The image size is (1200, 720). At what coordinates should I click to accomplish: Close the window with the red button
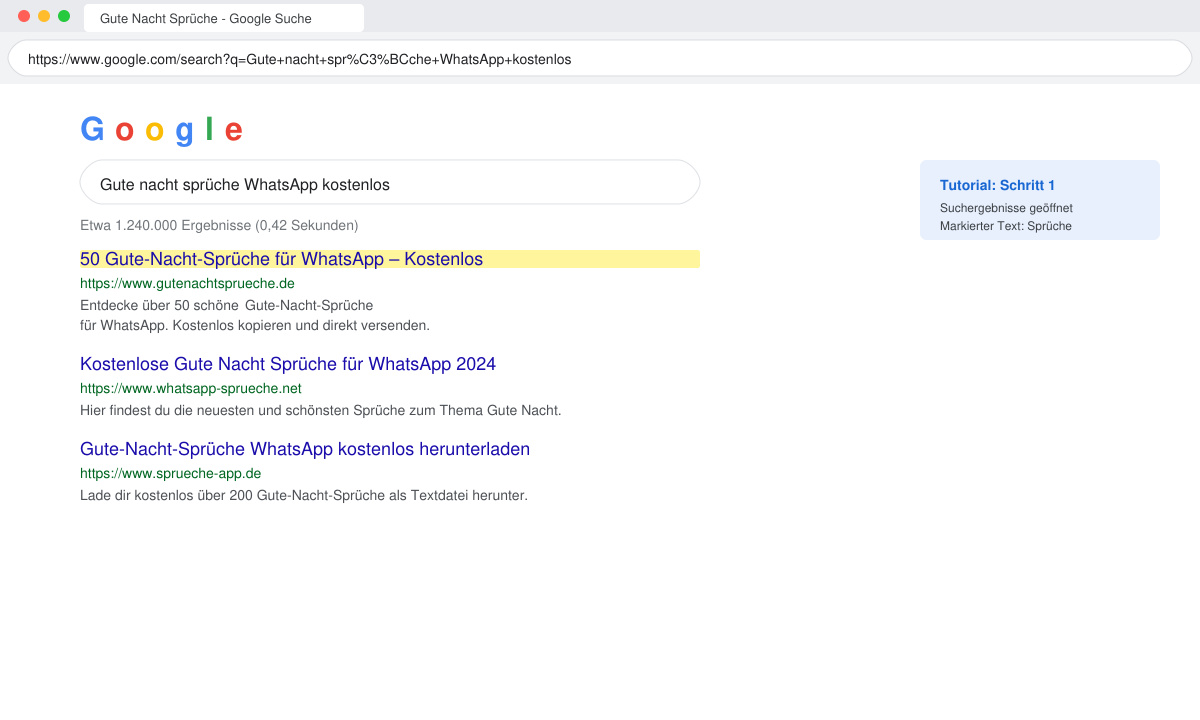click(x=24, y=16)
